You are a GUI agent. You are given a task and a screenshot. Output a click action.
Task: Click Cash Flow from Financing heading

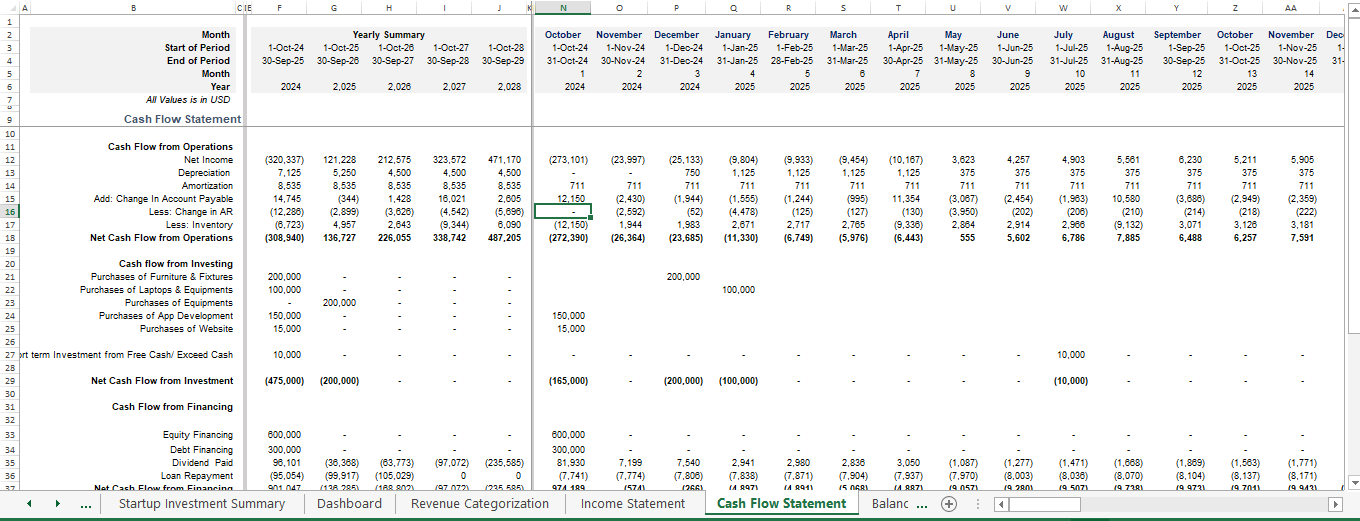172,407
